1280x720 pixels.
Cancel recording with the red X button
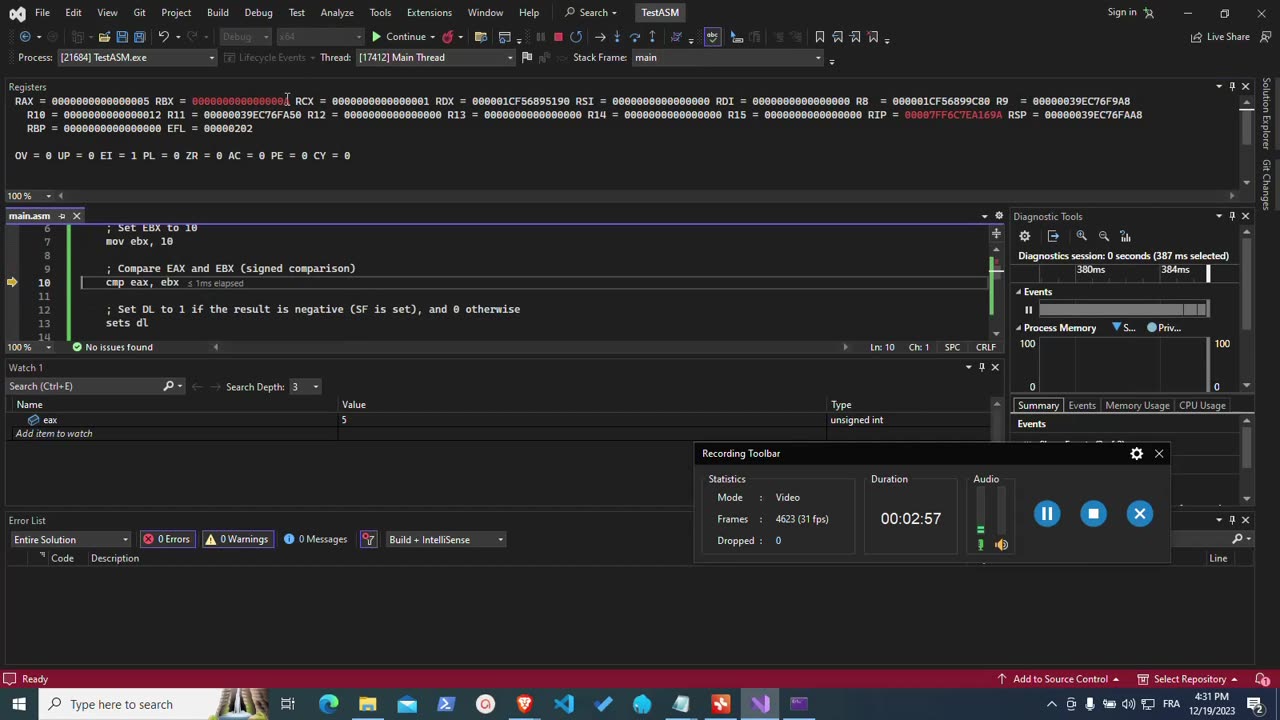[x=1140, y=514]
